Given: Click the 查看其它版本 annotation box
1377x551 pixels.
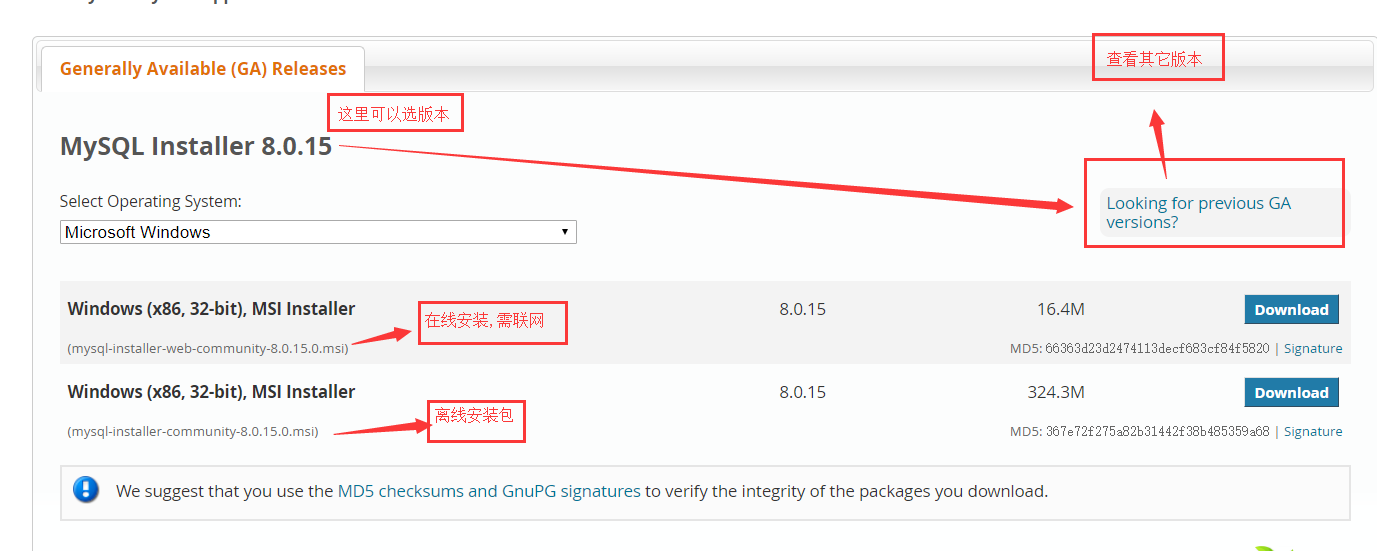Looking at the screenshot, I should point(1158,59).
